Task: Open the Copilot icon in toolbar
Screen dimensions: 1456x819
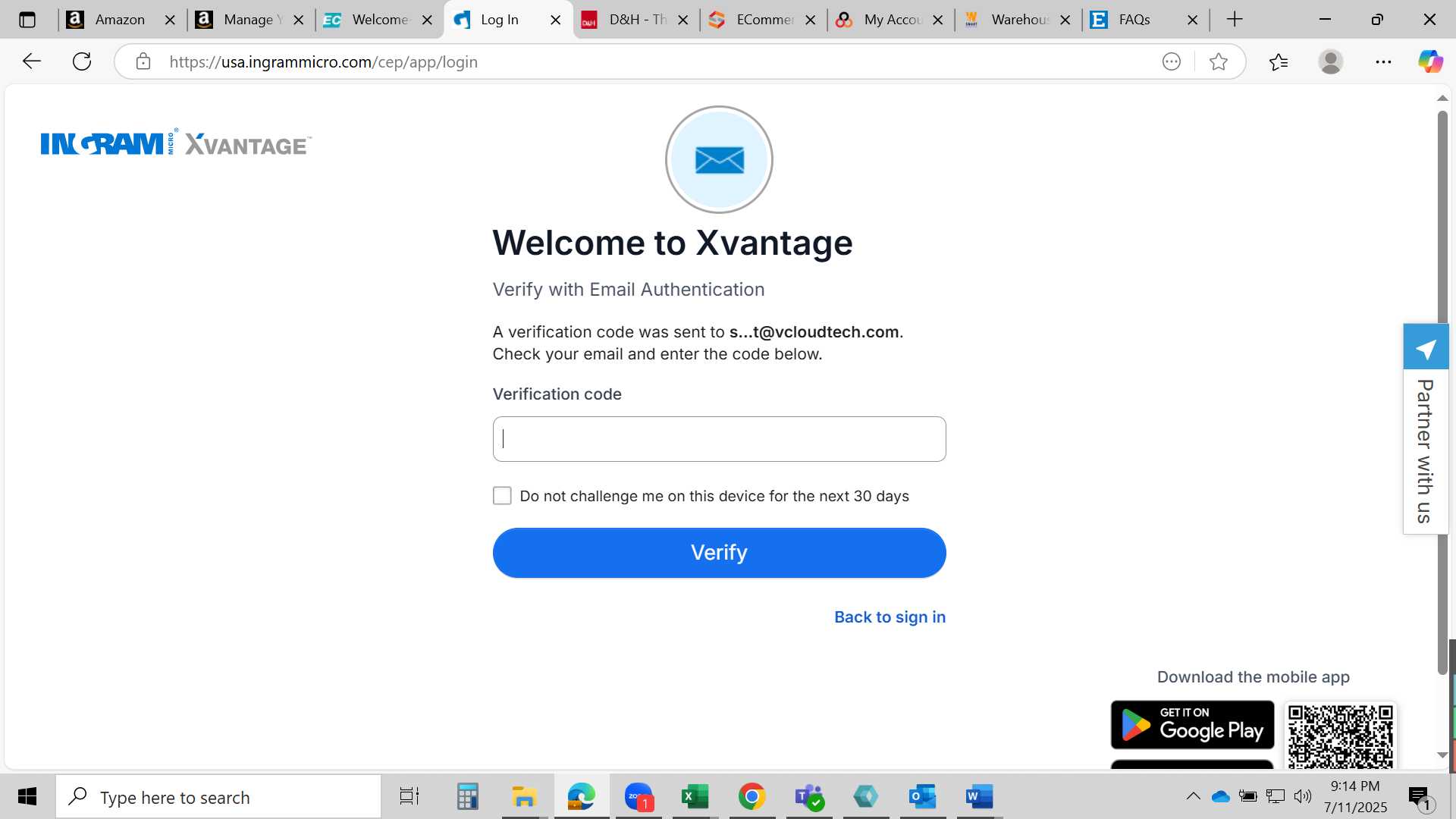Action: point(1430,61)
